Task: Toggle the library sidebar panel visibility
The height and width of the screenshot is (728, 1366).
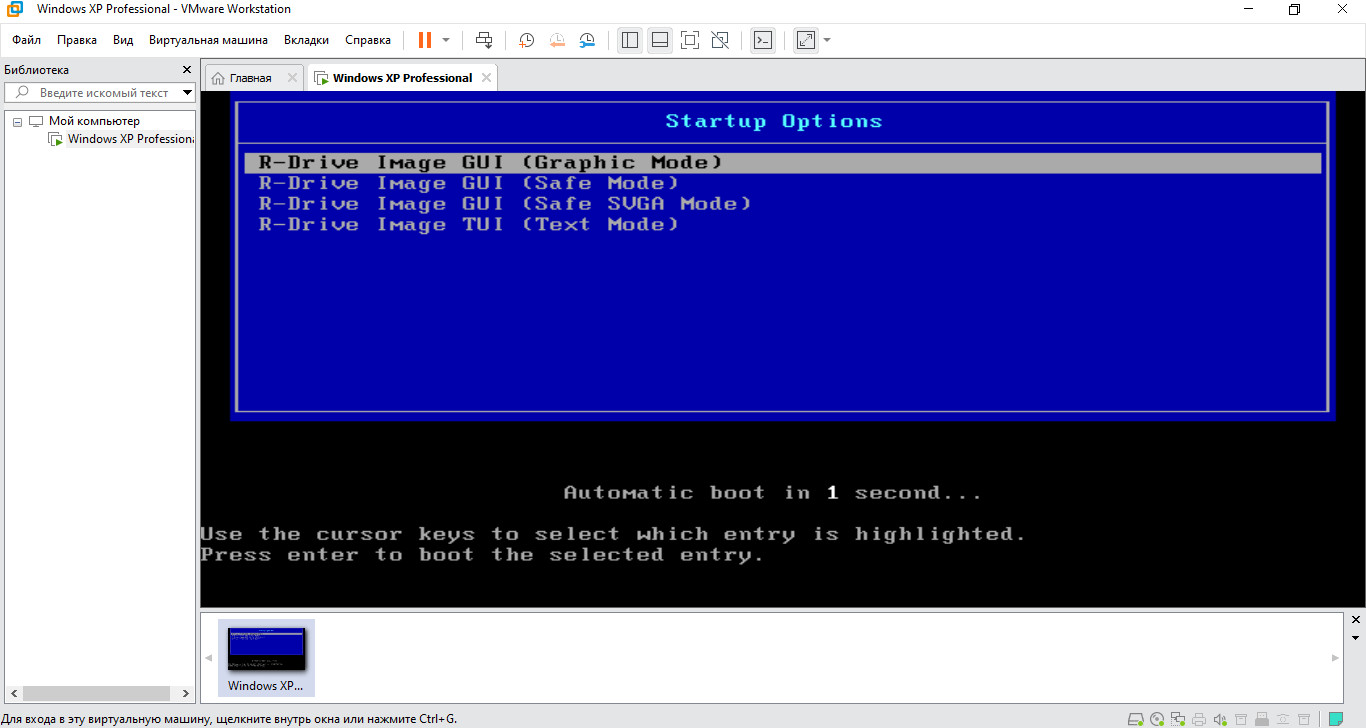Action: 629,40
